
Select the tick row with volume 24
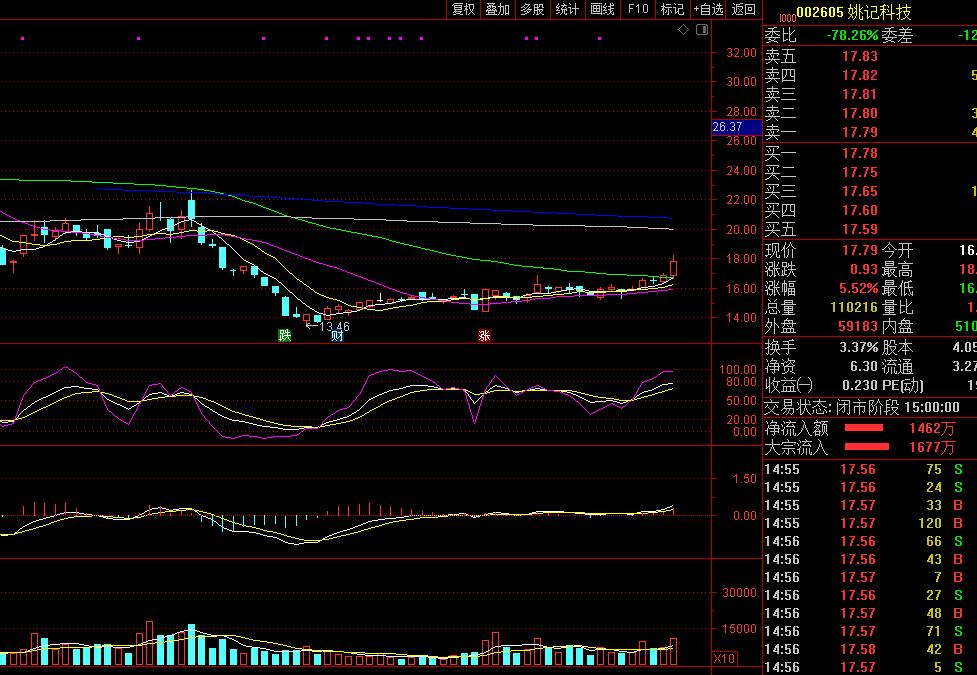(870, 487)
